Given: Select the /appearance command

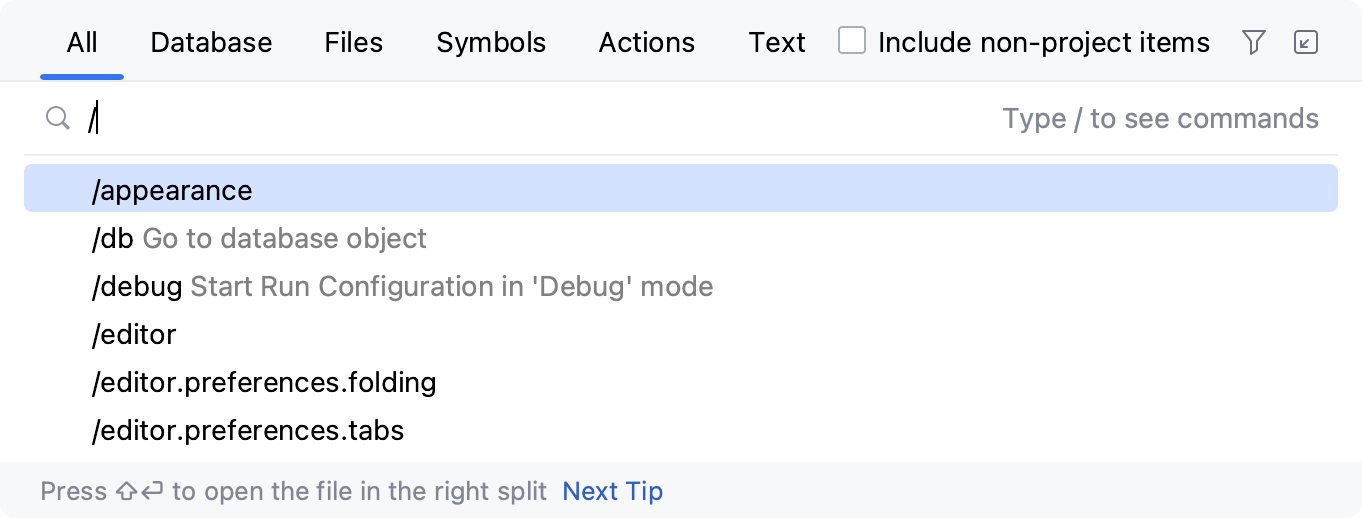Looking at the screenshot, I should pos(172,190).
